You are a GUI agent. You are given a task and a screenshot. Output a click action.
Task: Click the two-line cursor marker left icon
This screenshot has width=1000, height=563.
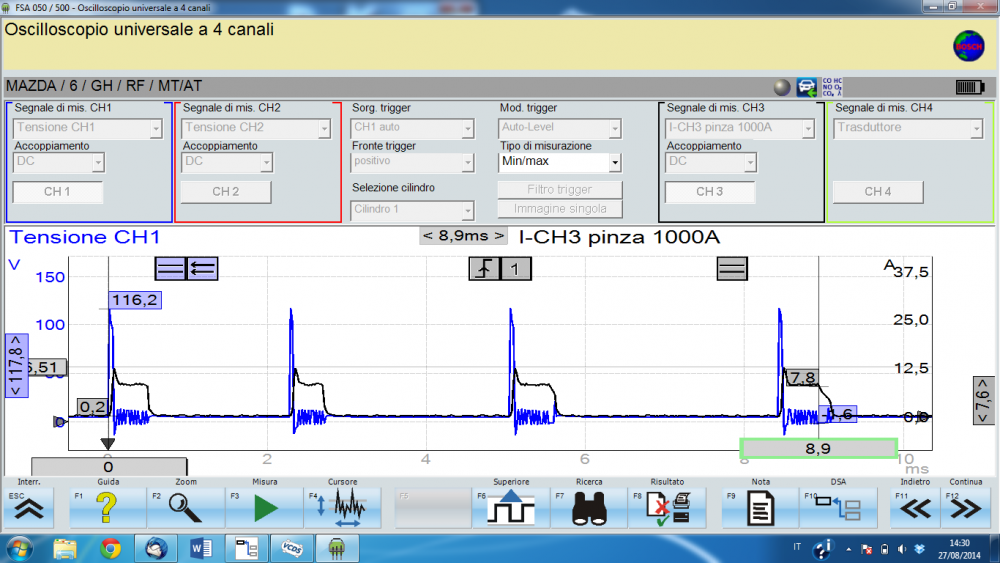click(x=170, y=268)
